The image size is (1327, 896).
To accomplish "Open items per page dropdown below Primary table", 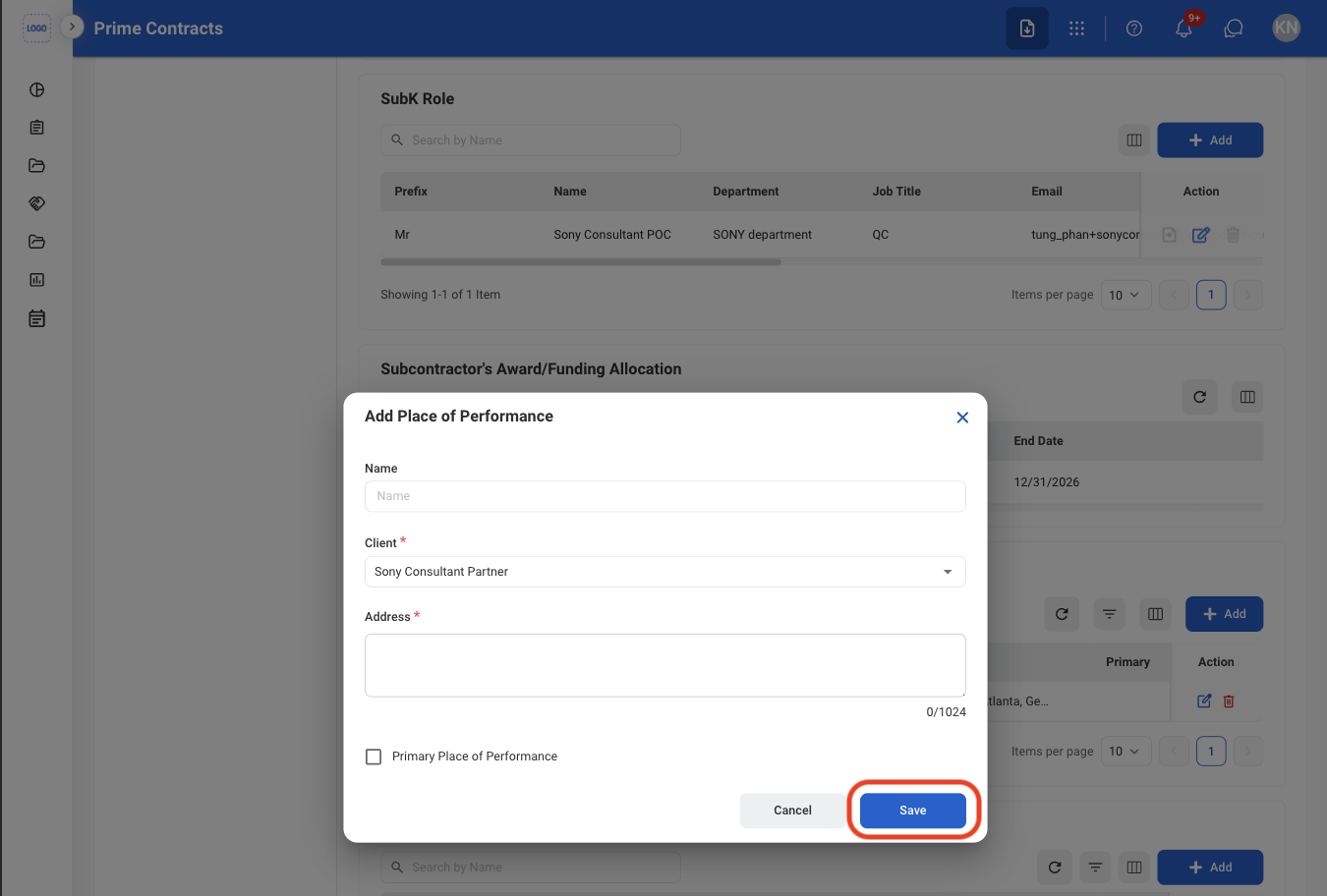I will [x=1125, y=752].
